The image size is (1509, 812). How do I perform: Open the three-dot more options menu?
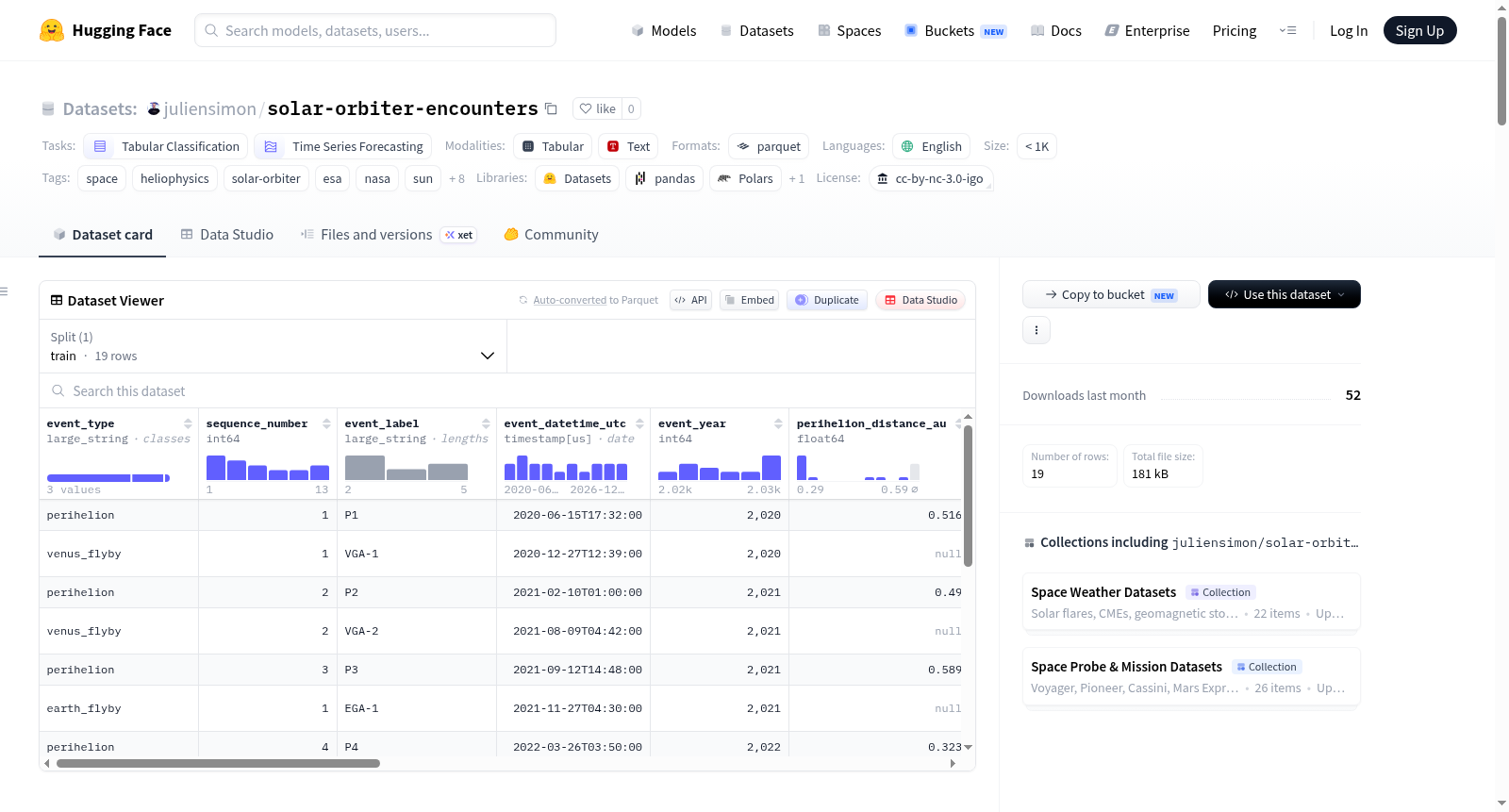pos(1036,330)
